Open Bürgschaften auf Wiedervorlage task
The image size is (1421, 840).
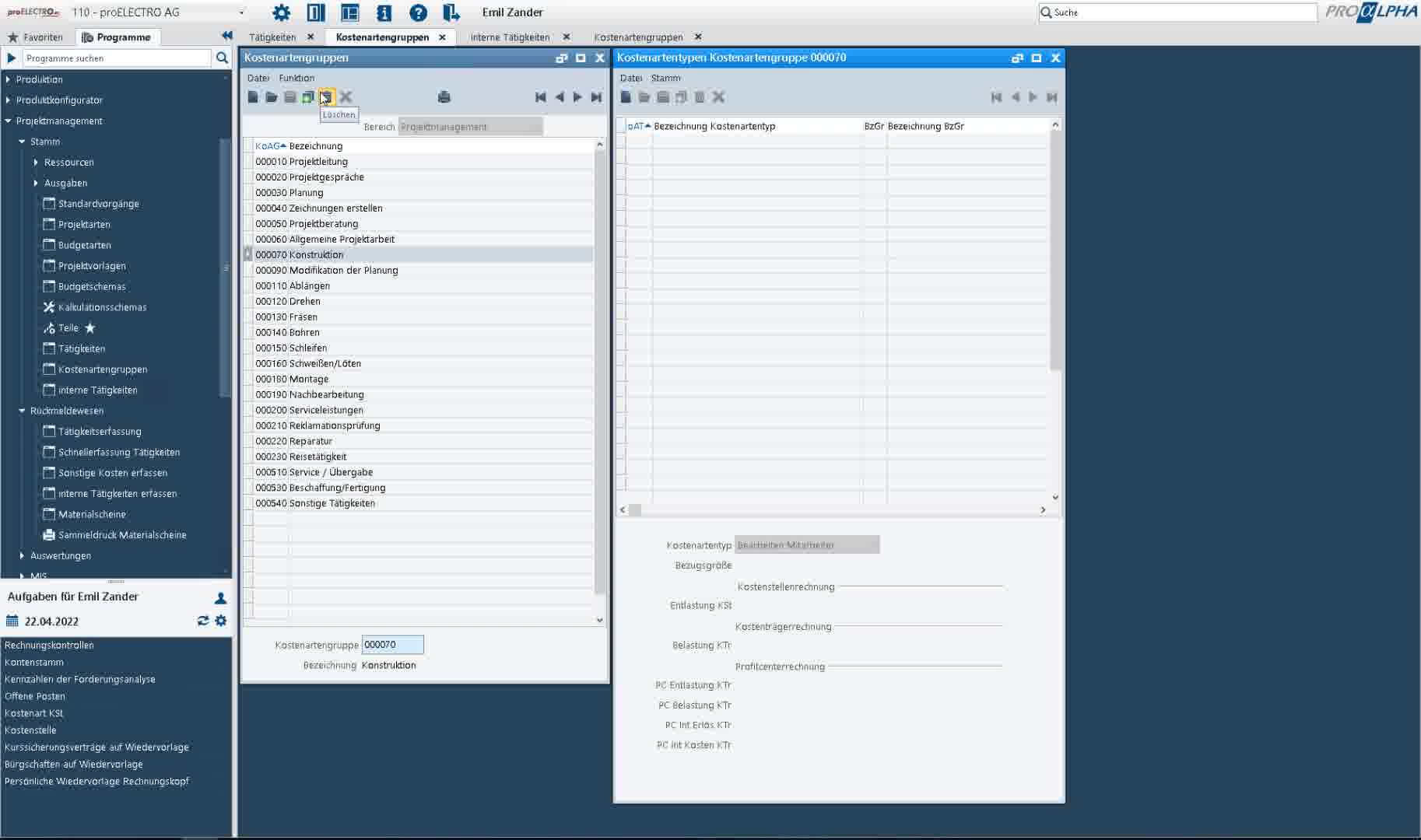pos(74,764)
